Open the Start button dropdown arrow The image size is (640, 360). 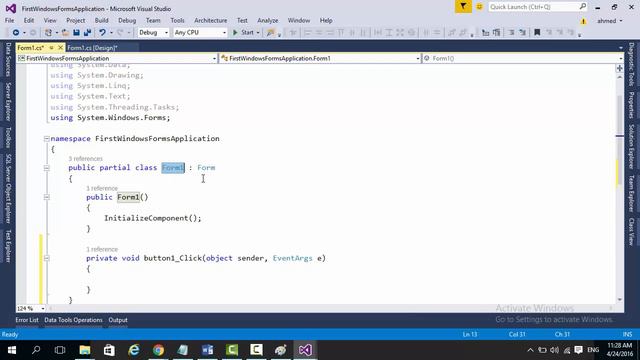258,33
